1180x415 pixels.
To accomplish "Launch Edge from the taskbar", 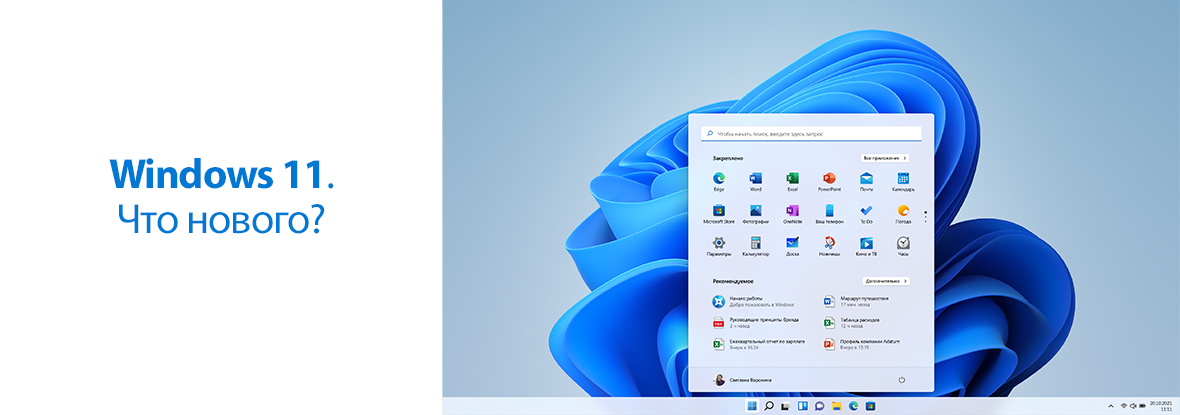I will coord(853,406).
